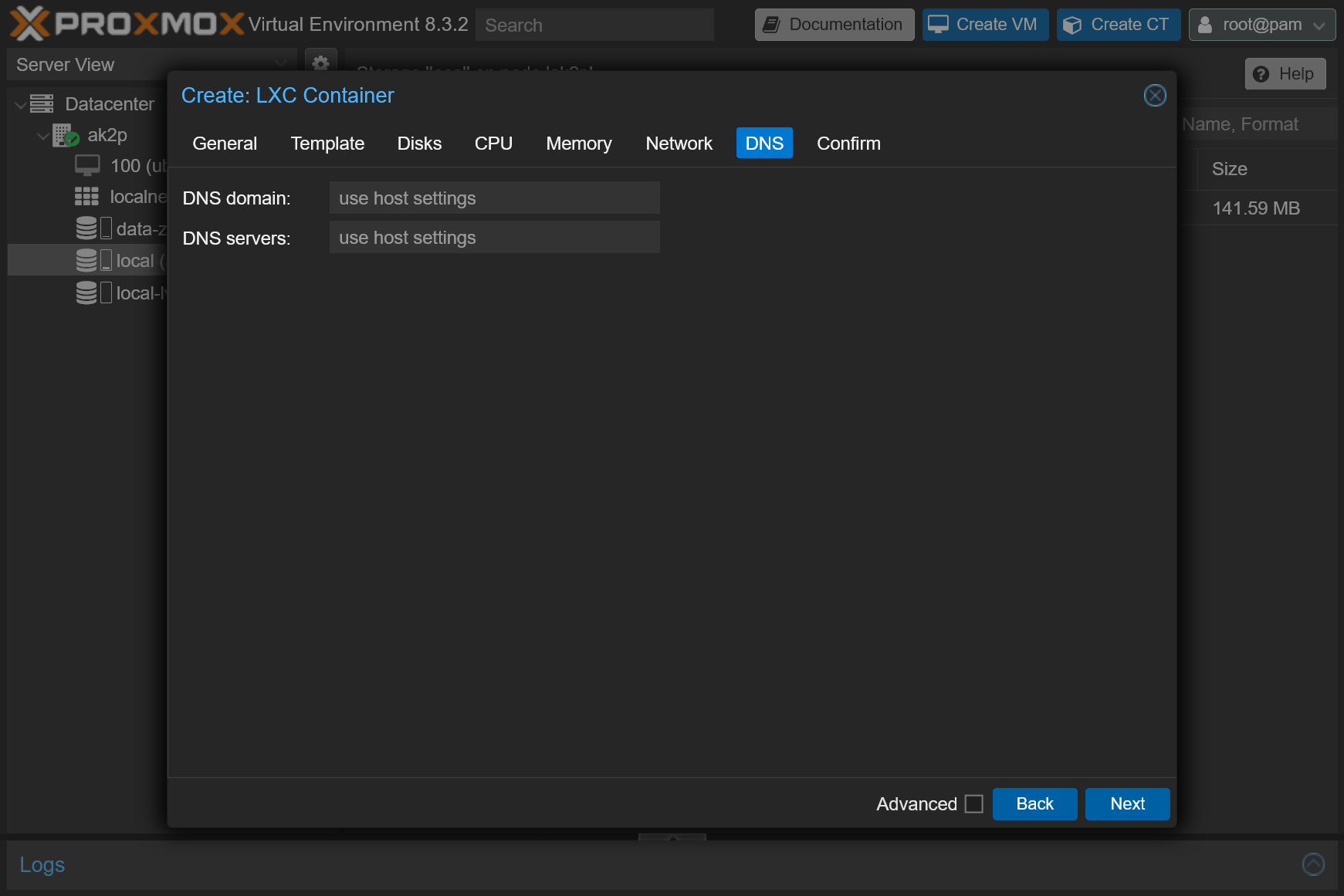Click the Proxmox logo
The image size is (1344, 896).
click(127, 24)
